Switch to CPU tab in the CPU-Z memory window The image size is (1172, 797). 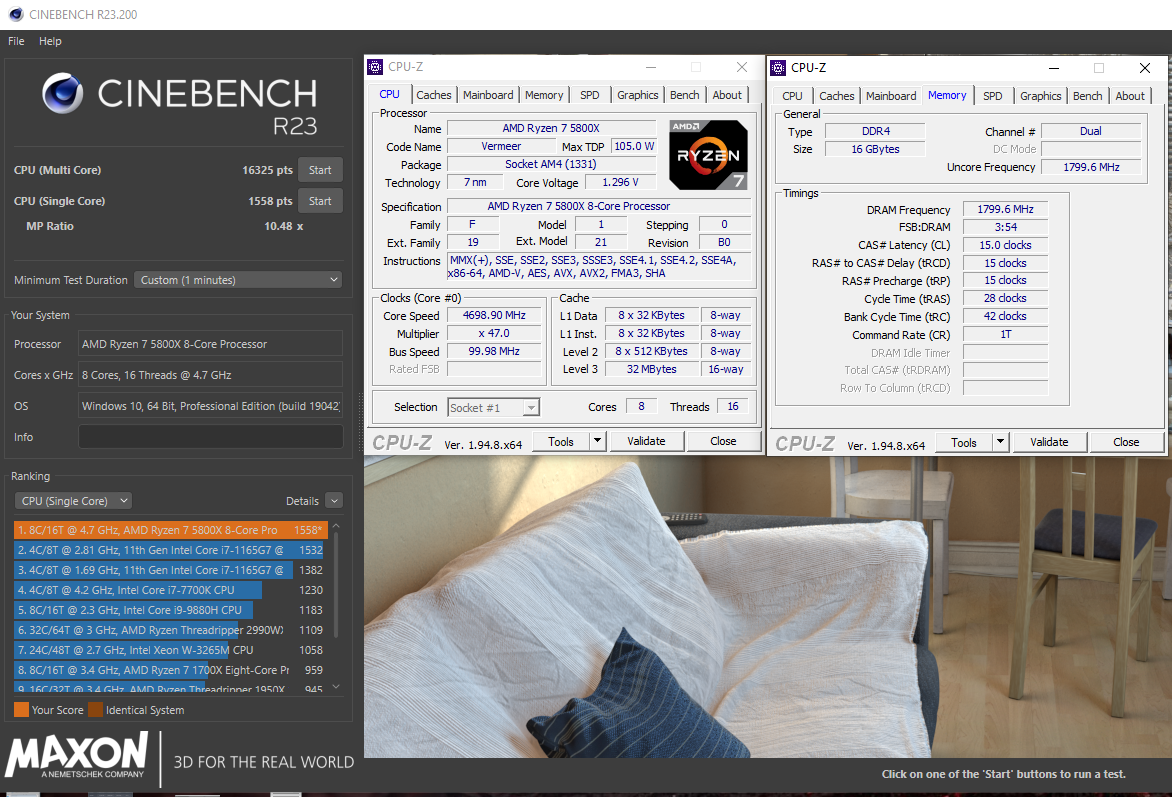[x=792, y=96]
